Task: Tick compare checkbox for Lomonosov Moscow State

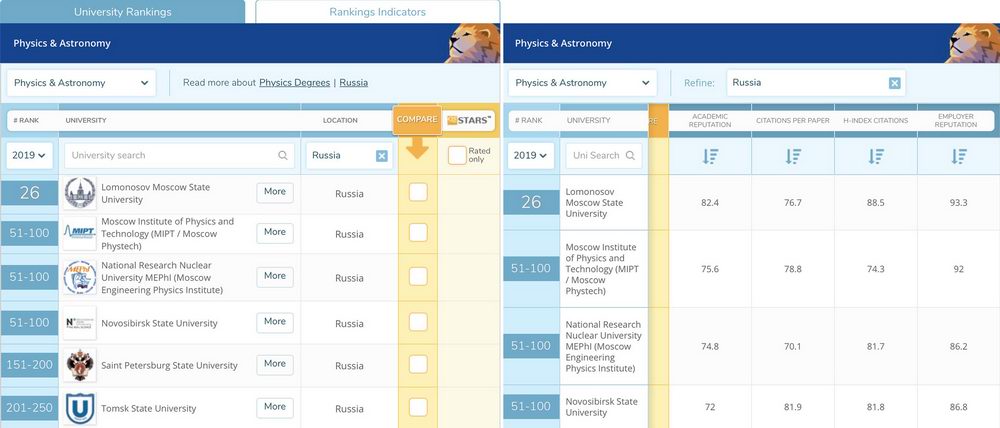Action: pos(418,192)
